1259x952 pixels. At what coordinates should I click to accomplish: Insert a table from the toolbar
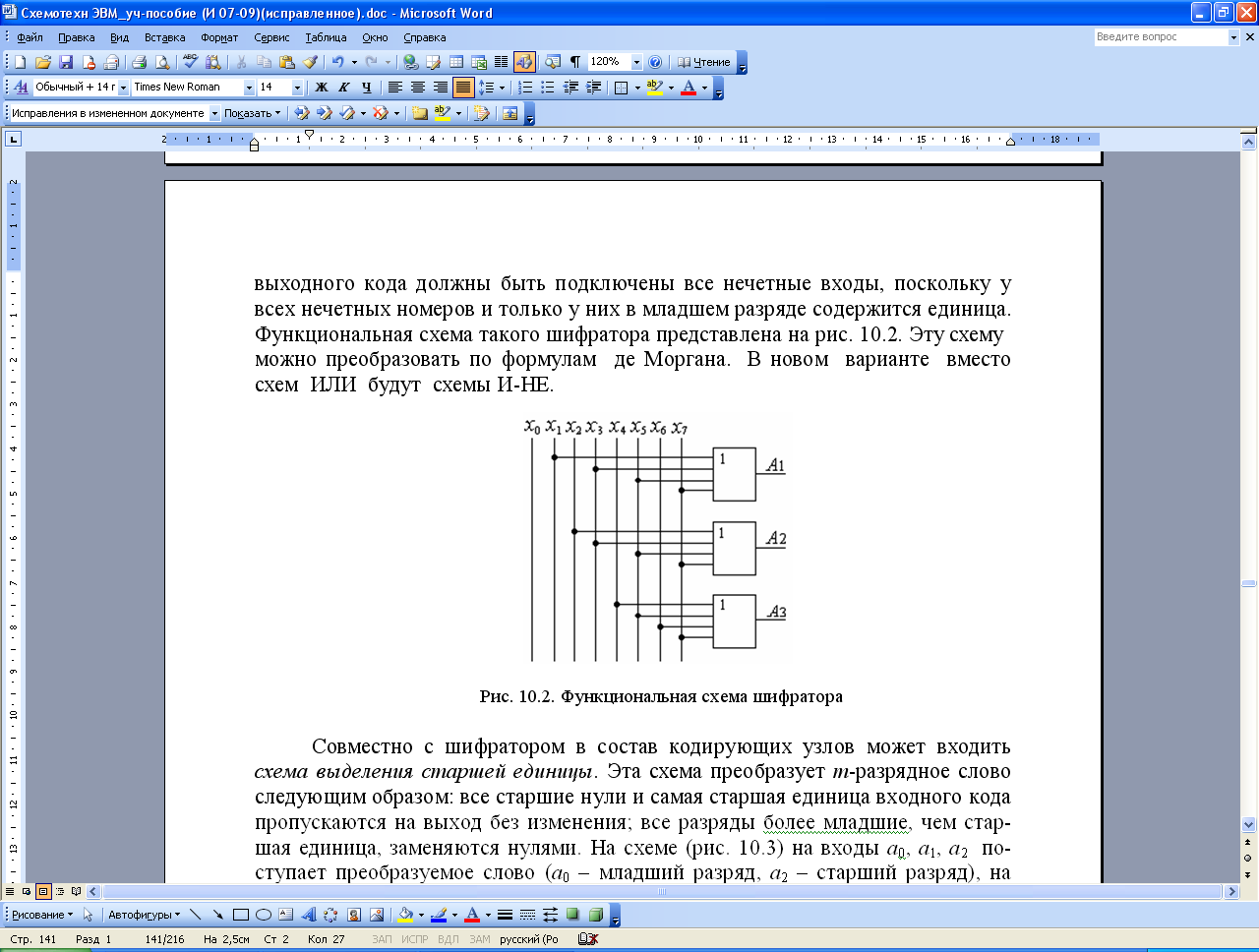(x=456, y=62)
